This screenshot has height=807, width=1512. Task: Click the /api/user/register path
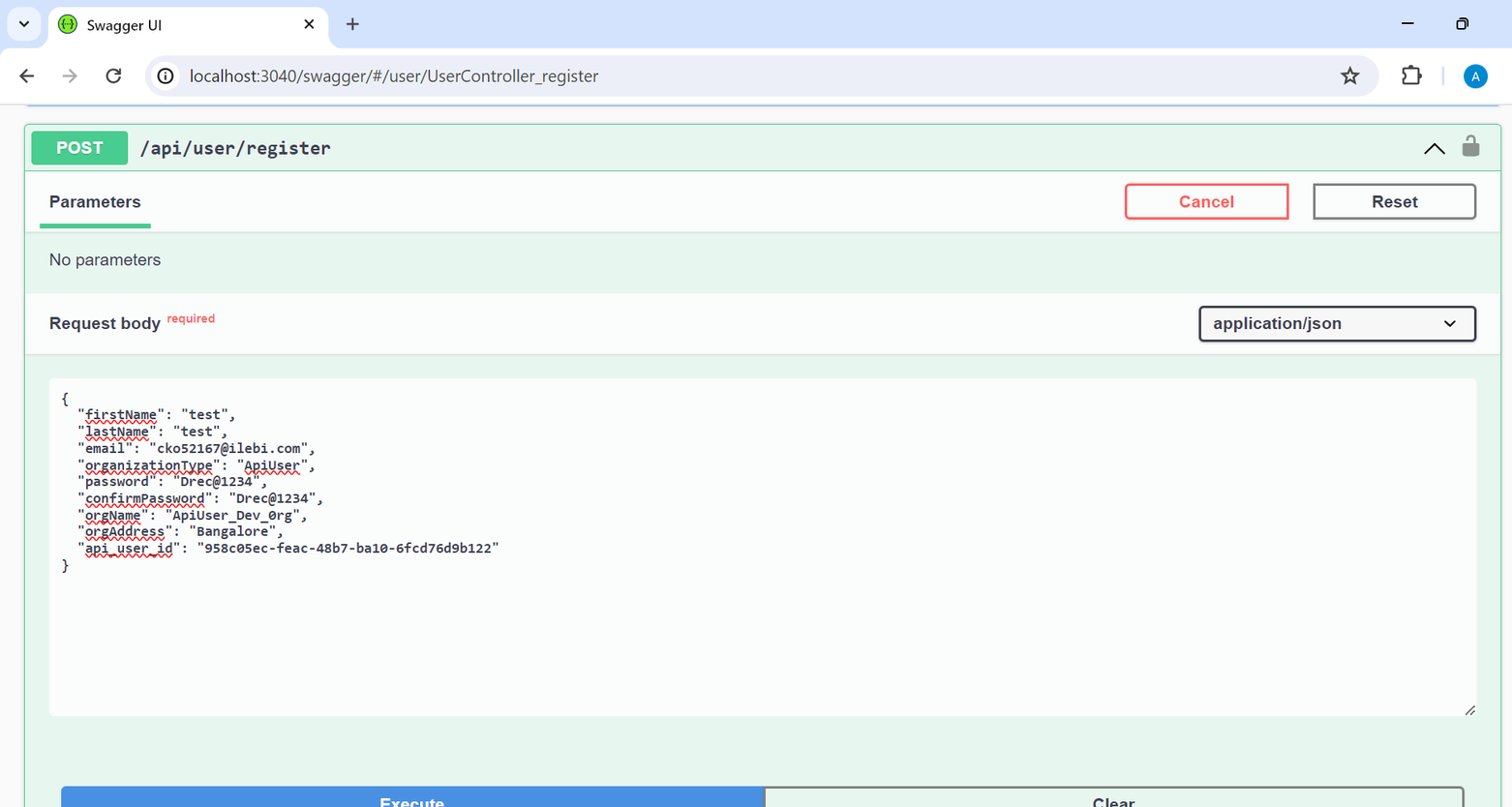[235, 148]
